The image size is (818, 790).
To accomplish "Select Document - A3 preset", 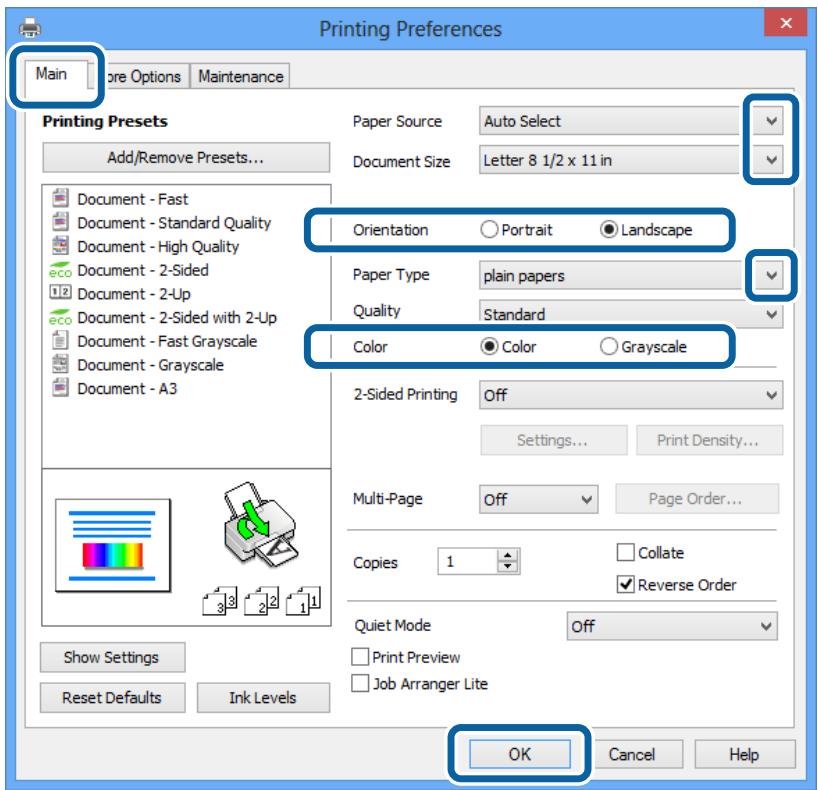I will (127, 388).
